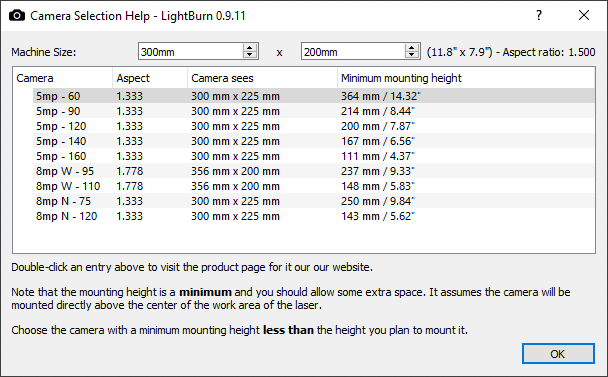Click the 111 mm / 4.37" height value
608x377 pixels.
378,156
